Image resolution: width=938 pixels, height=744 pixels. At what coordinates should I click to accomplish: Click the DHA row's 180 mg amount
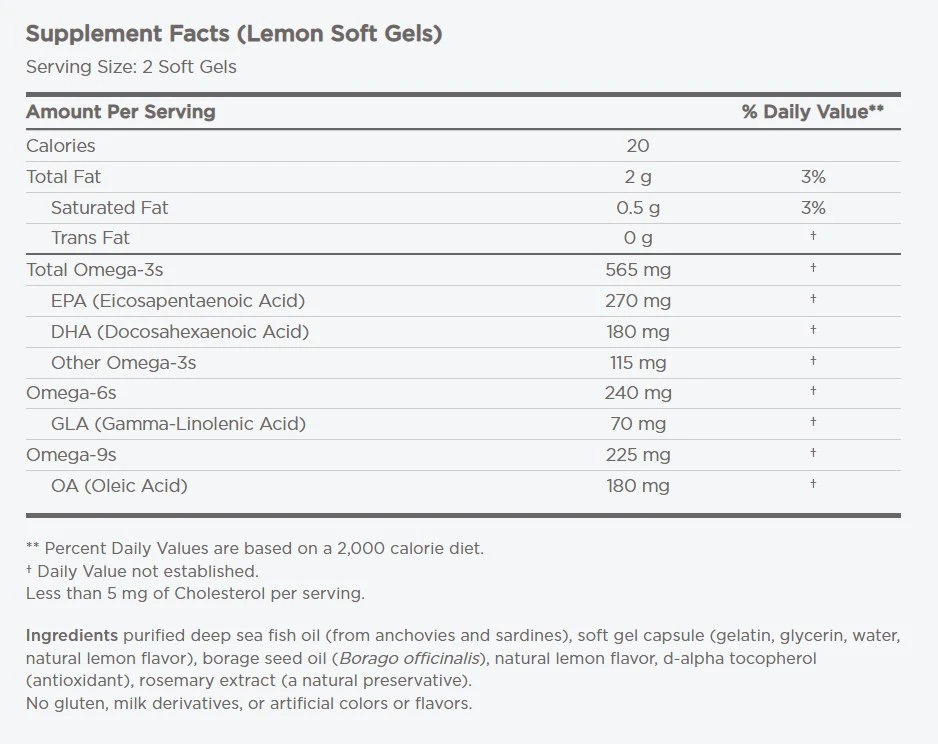pyautogui.click(x=638, y=331)
